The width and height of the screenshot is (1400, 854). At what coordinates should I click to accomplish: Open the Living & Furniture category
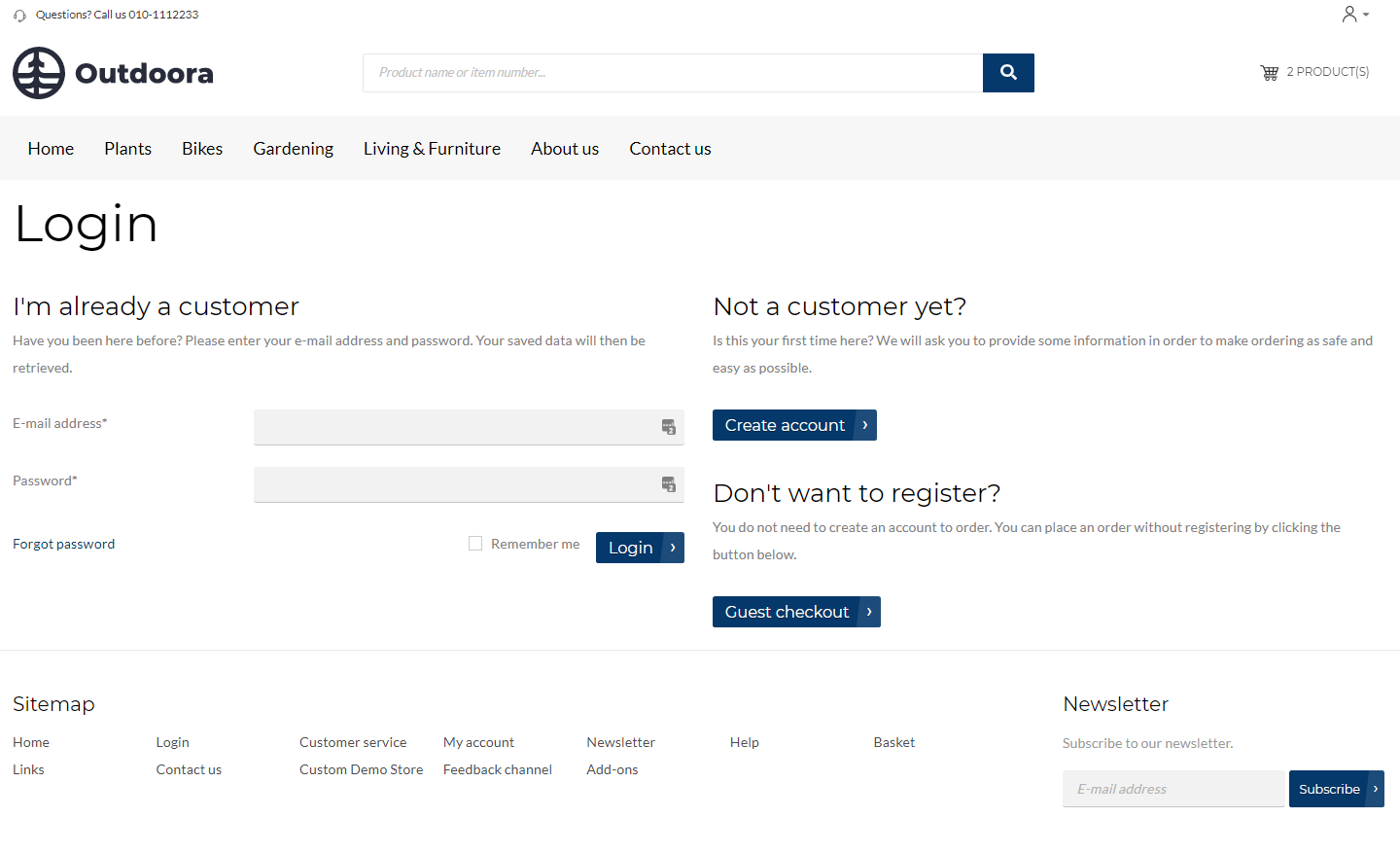[x=432, y=149]
